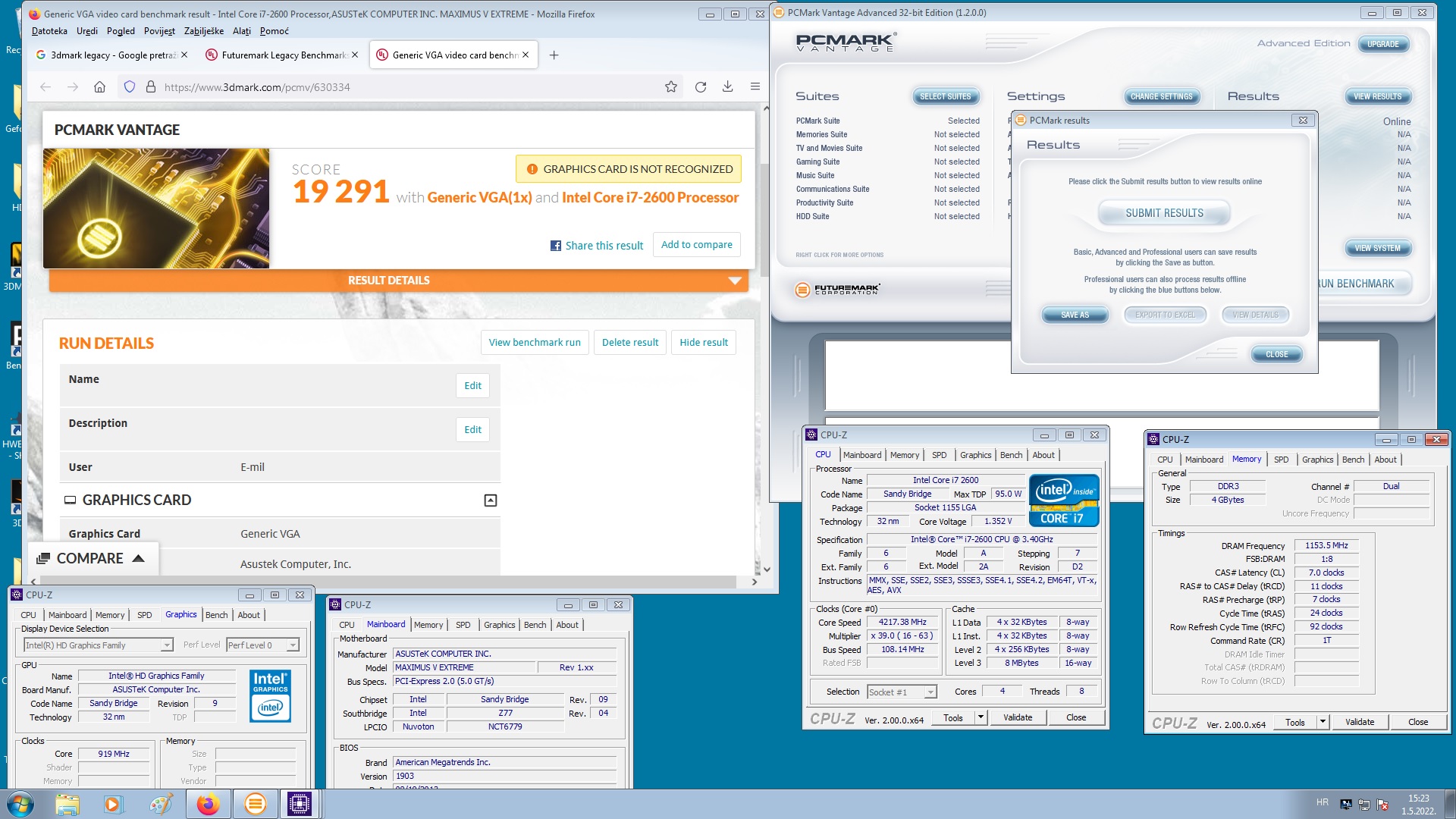Image resolution: width=1456 pixels, height=819 pixels.
Task: Expand the Compare panel arrow
Action: tap(138, 558)
